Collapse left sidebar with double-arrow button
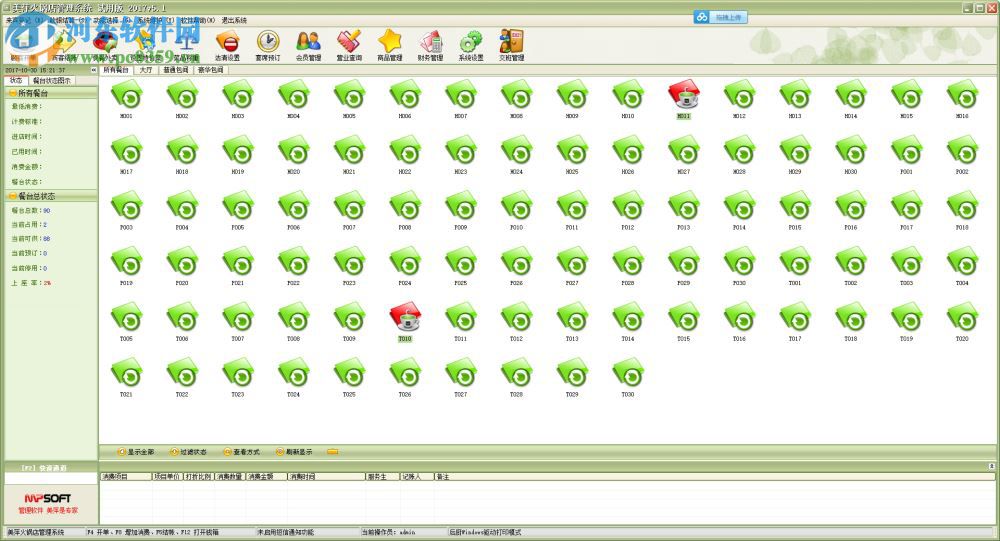This screenshot has width=1000, height=541. coord(94,70)
